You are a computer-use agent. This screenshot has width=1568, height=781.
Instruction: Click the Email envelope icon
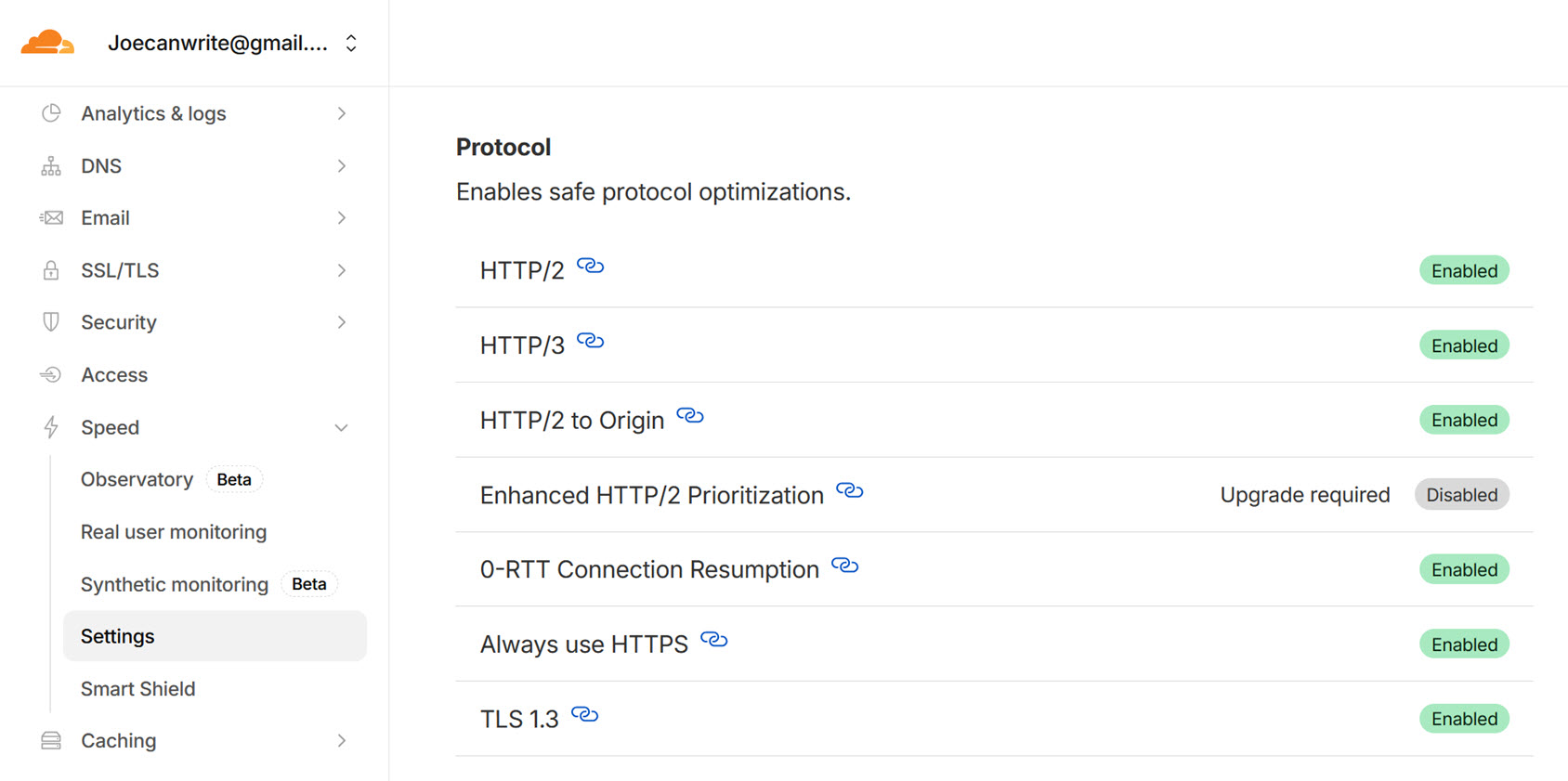coord(50,217)
